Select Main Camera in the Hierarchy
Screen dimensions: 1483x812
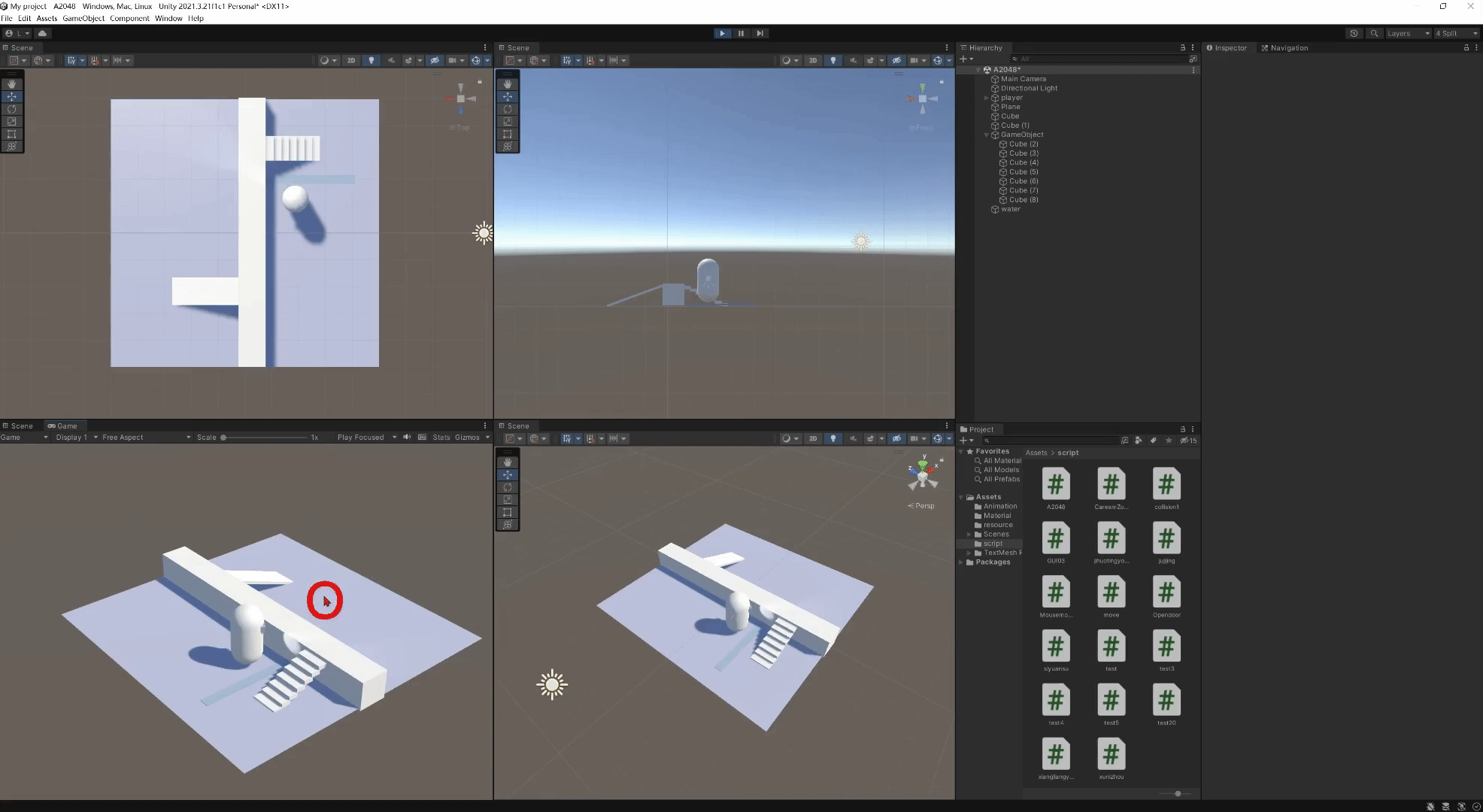[1023, 79]
